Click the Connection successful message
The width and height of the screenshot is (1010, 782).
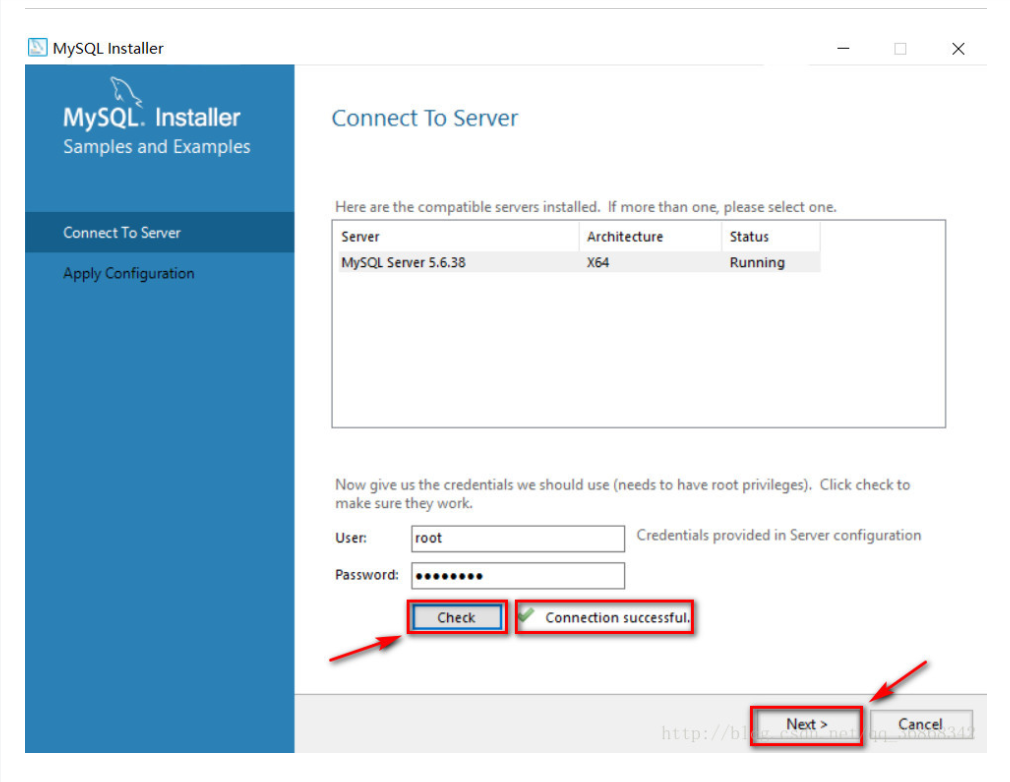pyautogui.click(x=617, y=617)
